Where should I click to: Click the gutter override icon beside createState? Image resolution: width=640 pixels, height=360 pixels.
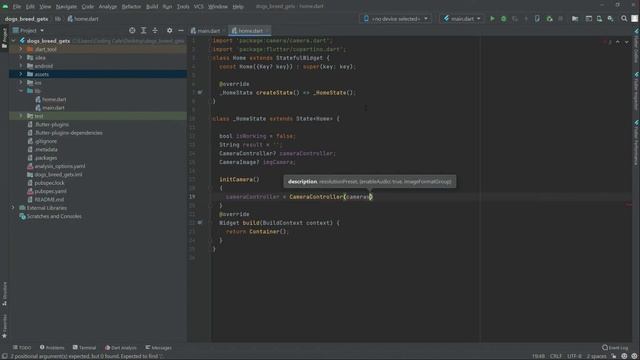pos(200,93)
